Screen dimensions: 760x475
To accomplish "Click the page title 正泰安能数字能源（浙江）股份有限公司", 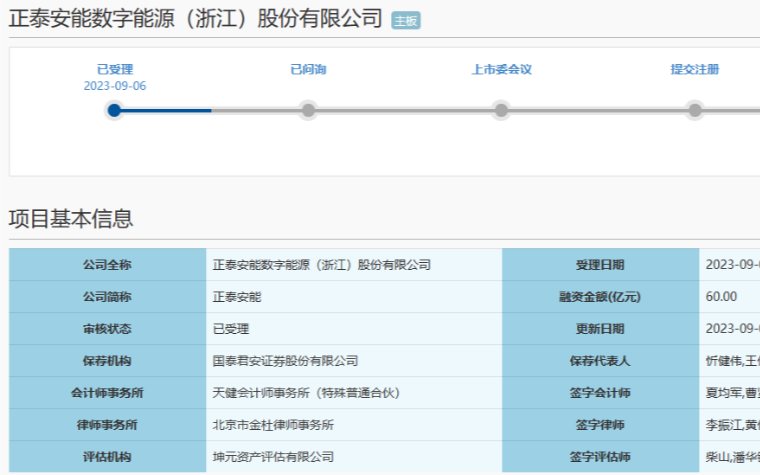I will (196, 19).
